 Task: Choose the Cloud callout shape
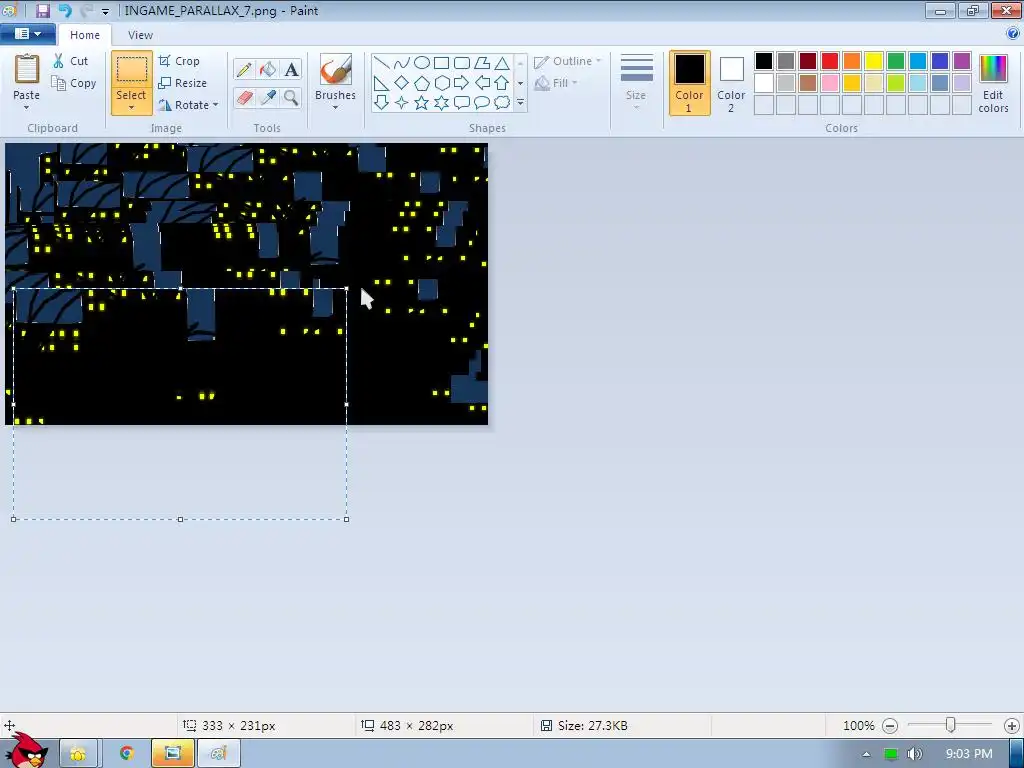tap(502, 103)
